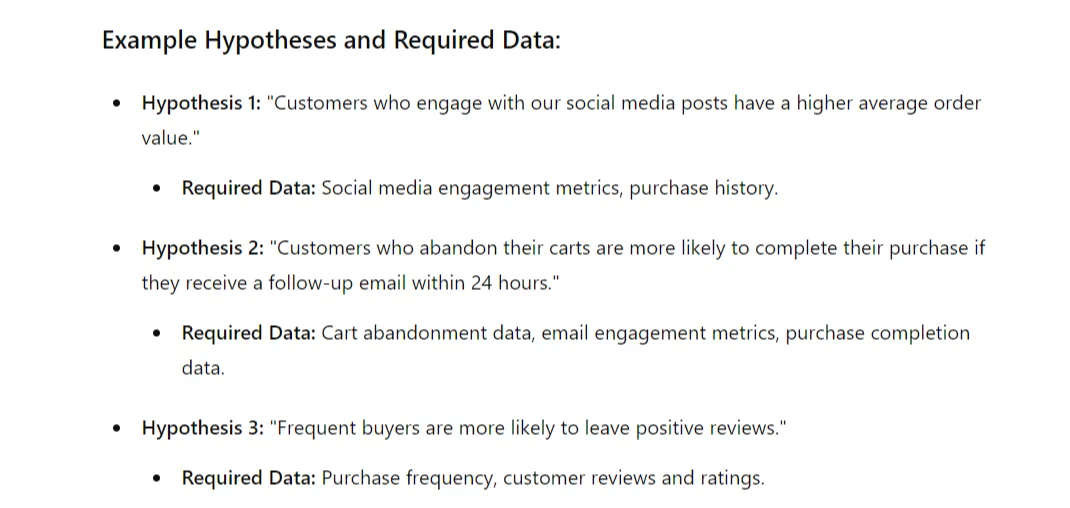Click the bullet point before Hypothesis 1
Image resolution: width=1070 pixels, height=508 pixels.
117,104
